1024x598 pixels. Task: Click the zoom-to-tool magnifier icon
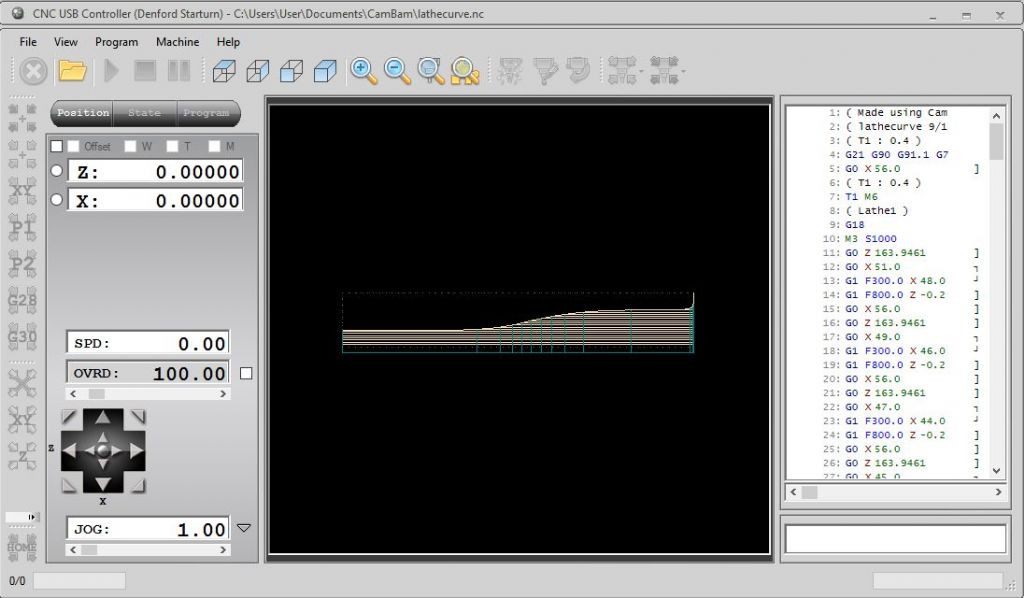coord(431,71)
